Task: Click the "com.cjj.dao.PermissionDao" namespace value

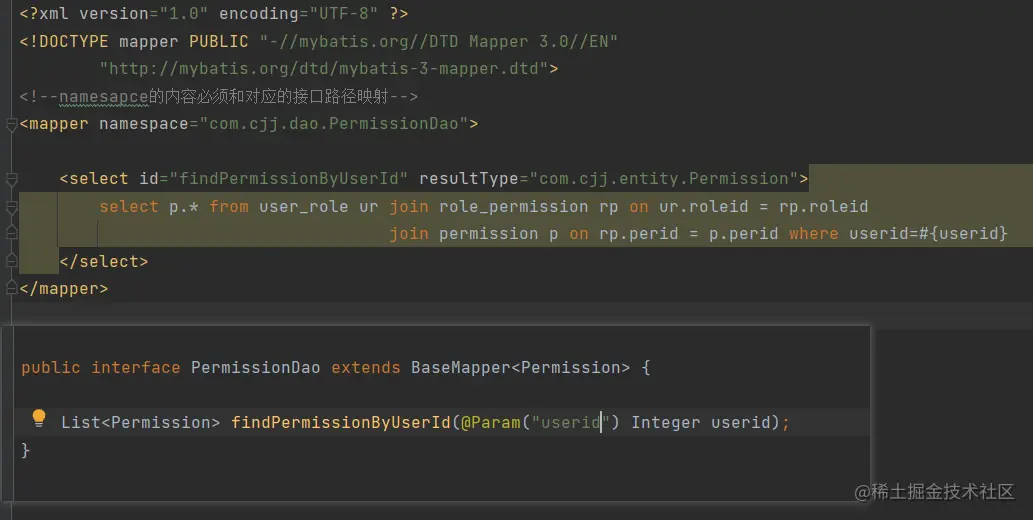Action: [x=334, y=124]
